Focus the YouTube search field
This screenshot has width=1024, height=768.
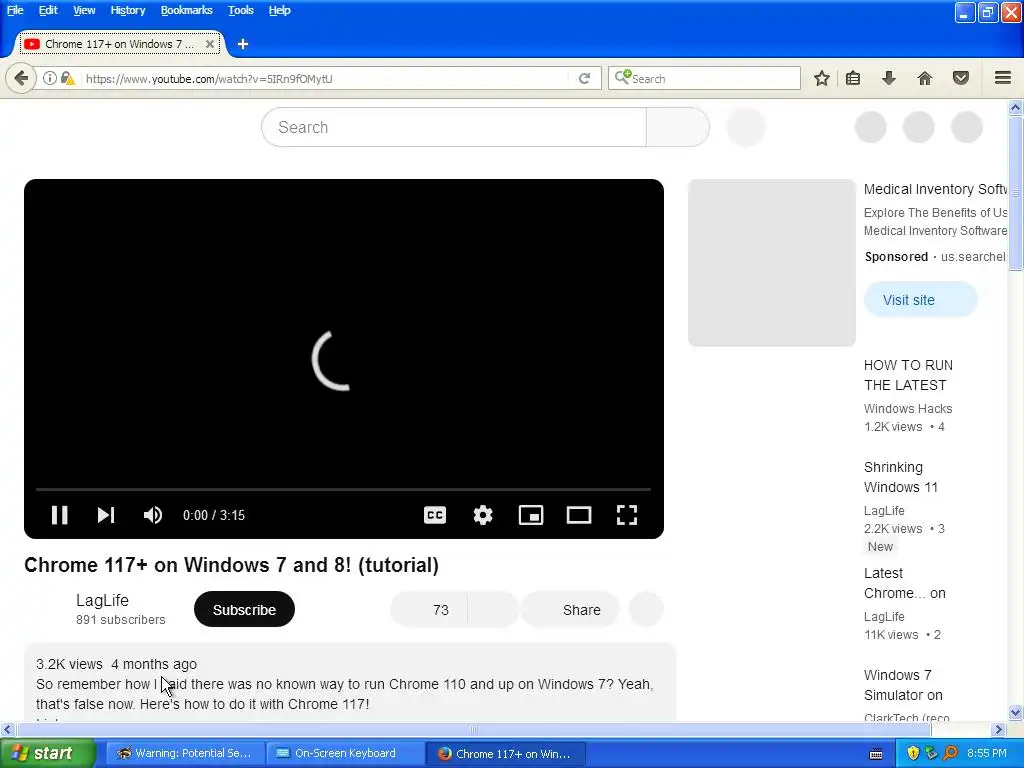point(454,127)
